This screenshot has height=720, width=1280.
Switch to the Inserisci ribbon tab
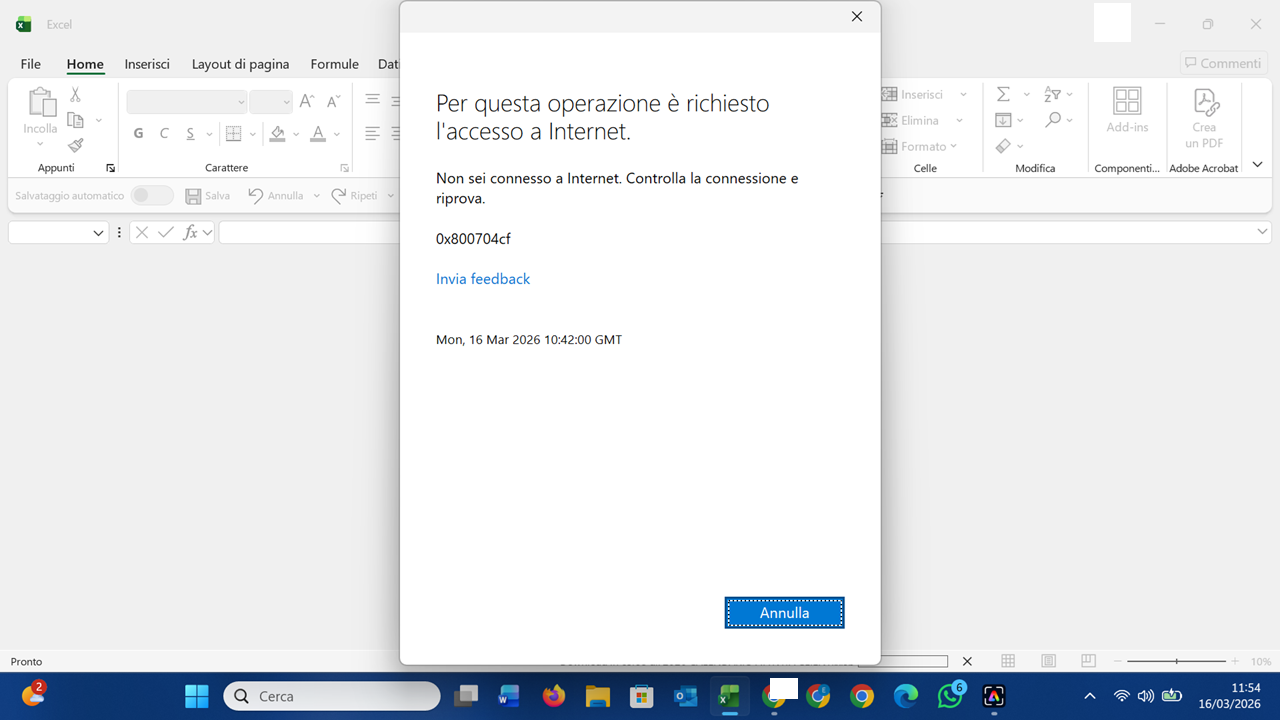point(147,64)
